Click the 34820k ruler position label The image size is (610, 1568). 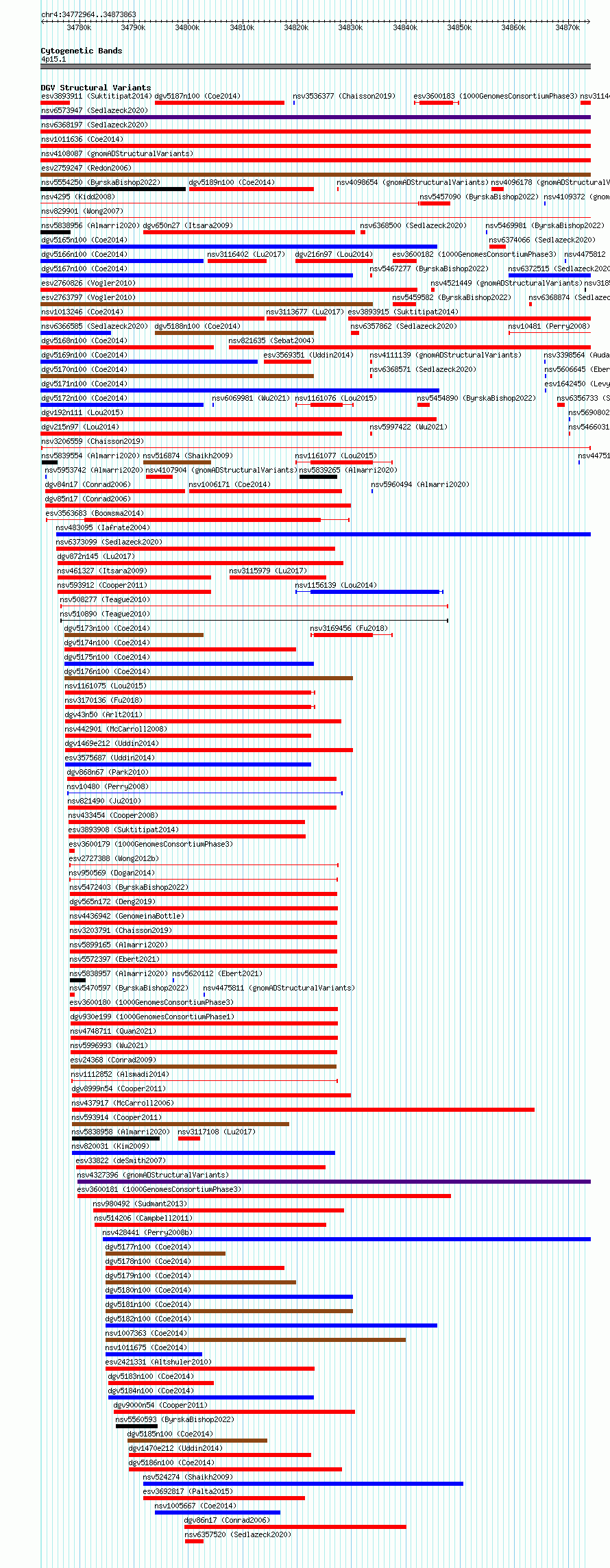point(296,27)
